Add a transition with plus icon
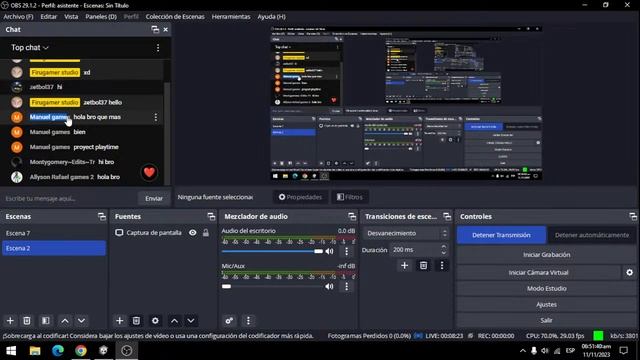640x360 pixels. click(x=404, y=266)
